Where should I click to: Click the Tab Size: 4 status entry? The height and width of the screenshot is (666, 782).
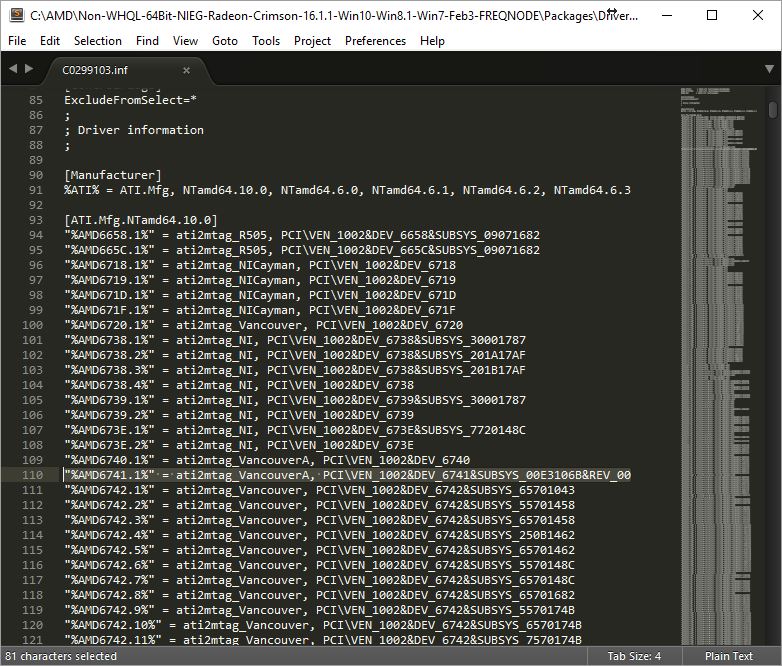pos(634,656)
